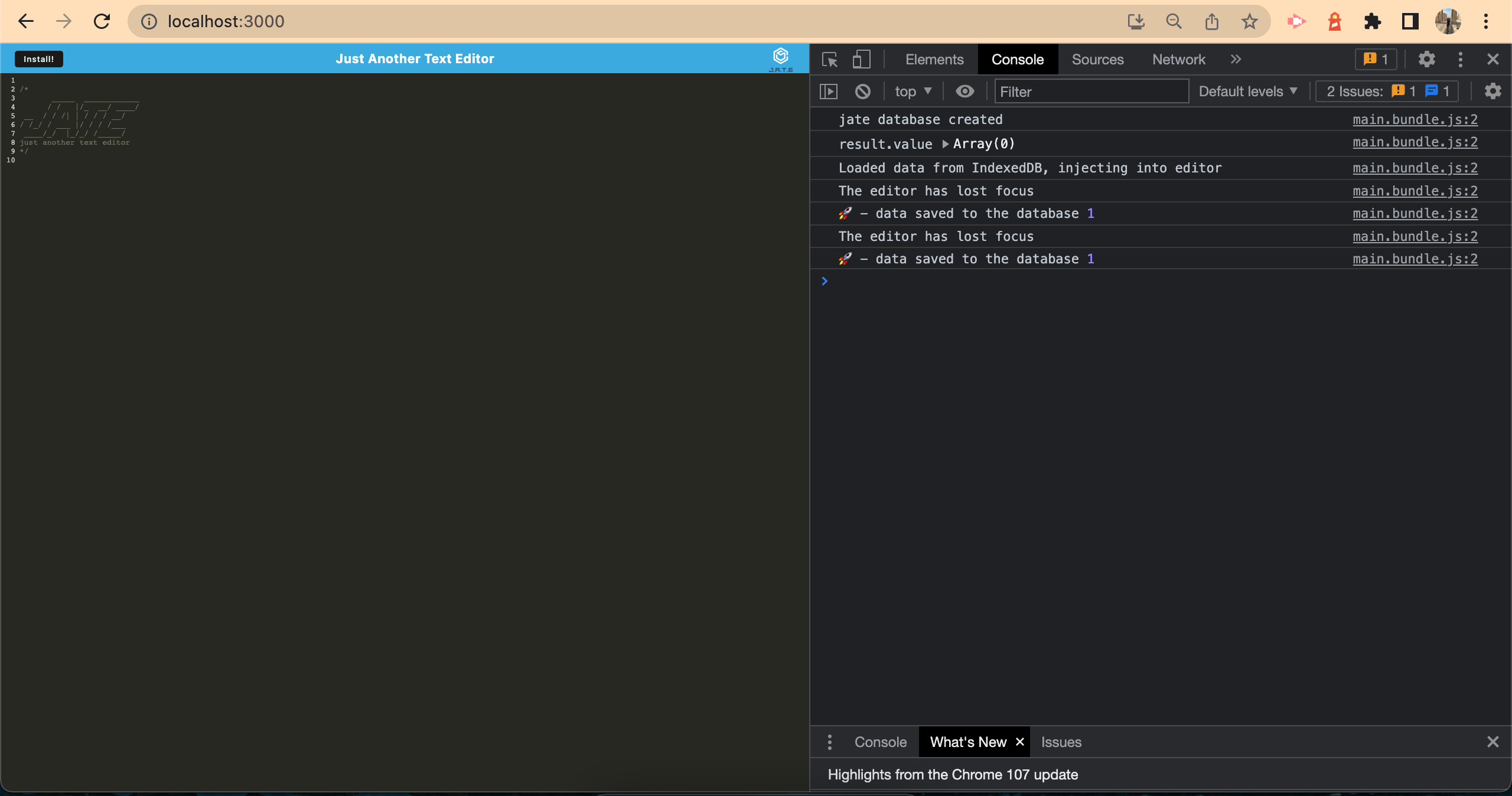This screenshot has height=796, width=1512.
Task: Open the DevTools three-dot customize menu
Action: click(x=1460, y=59)
